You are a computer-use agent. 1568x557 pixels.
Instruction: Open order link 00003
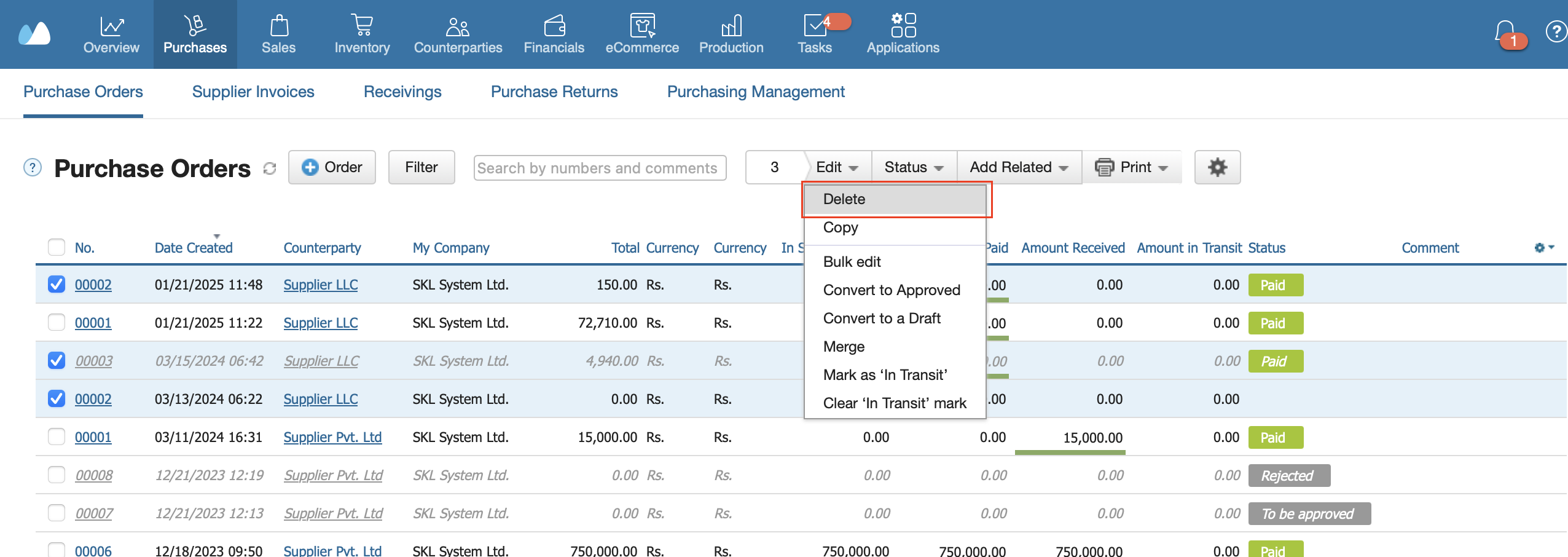(x=94, y=361)
